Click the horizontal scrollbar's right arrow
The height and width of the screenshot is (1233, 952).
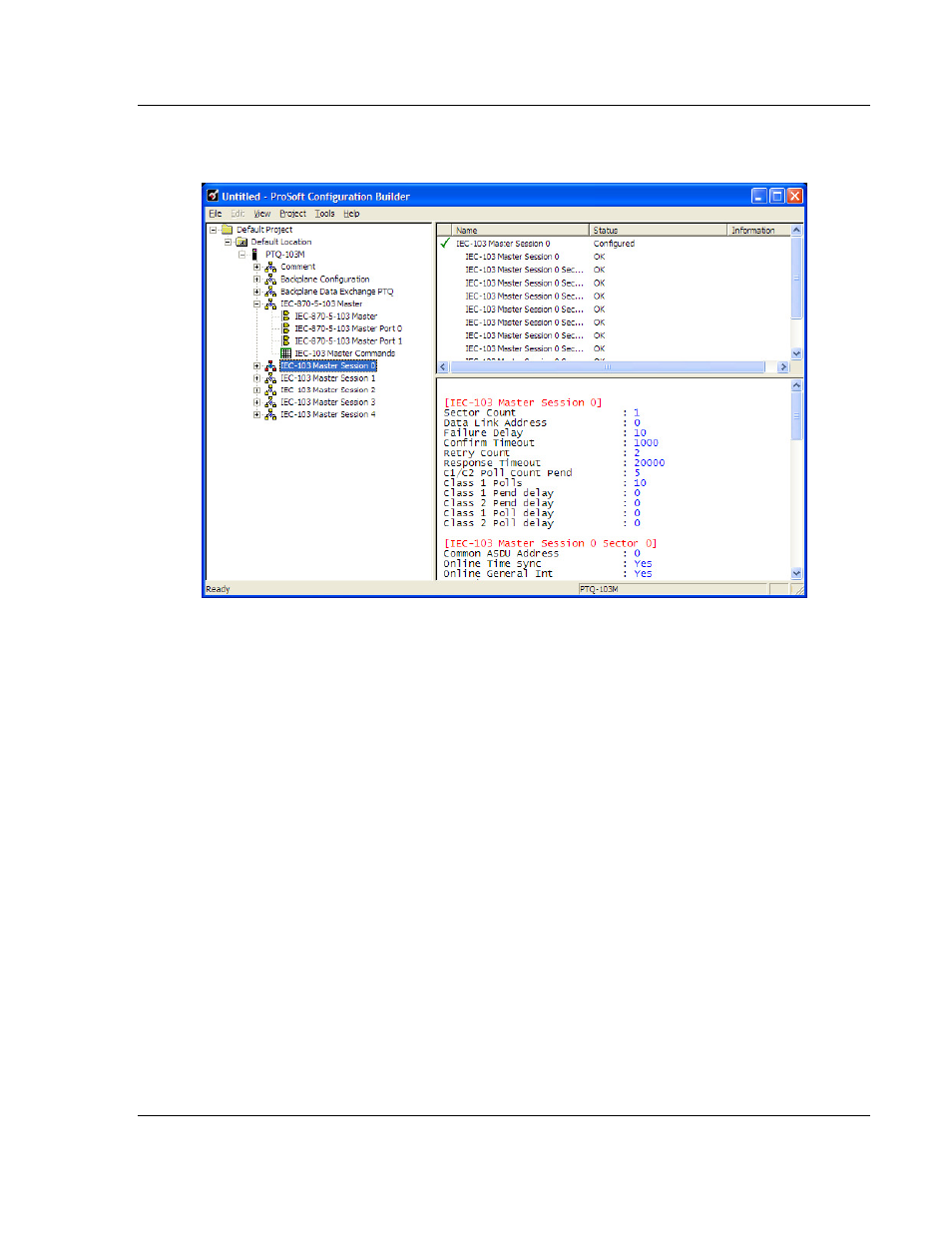[x=783, y=367]
